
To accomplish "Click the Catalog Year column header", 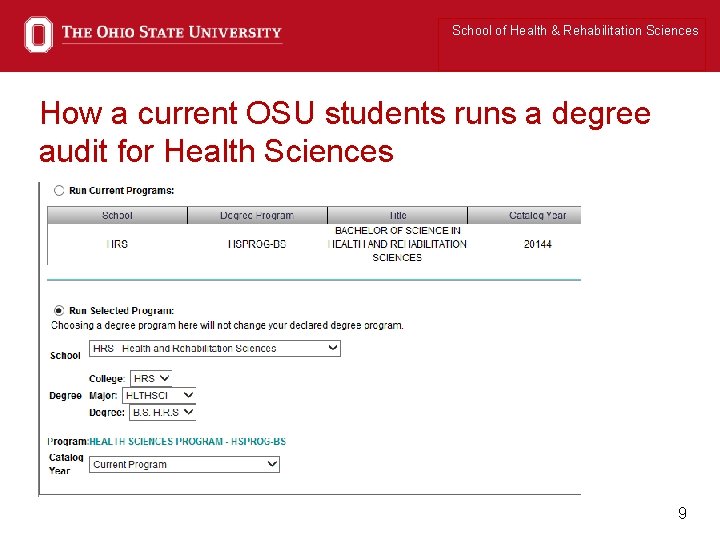I will pos(524,215).
